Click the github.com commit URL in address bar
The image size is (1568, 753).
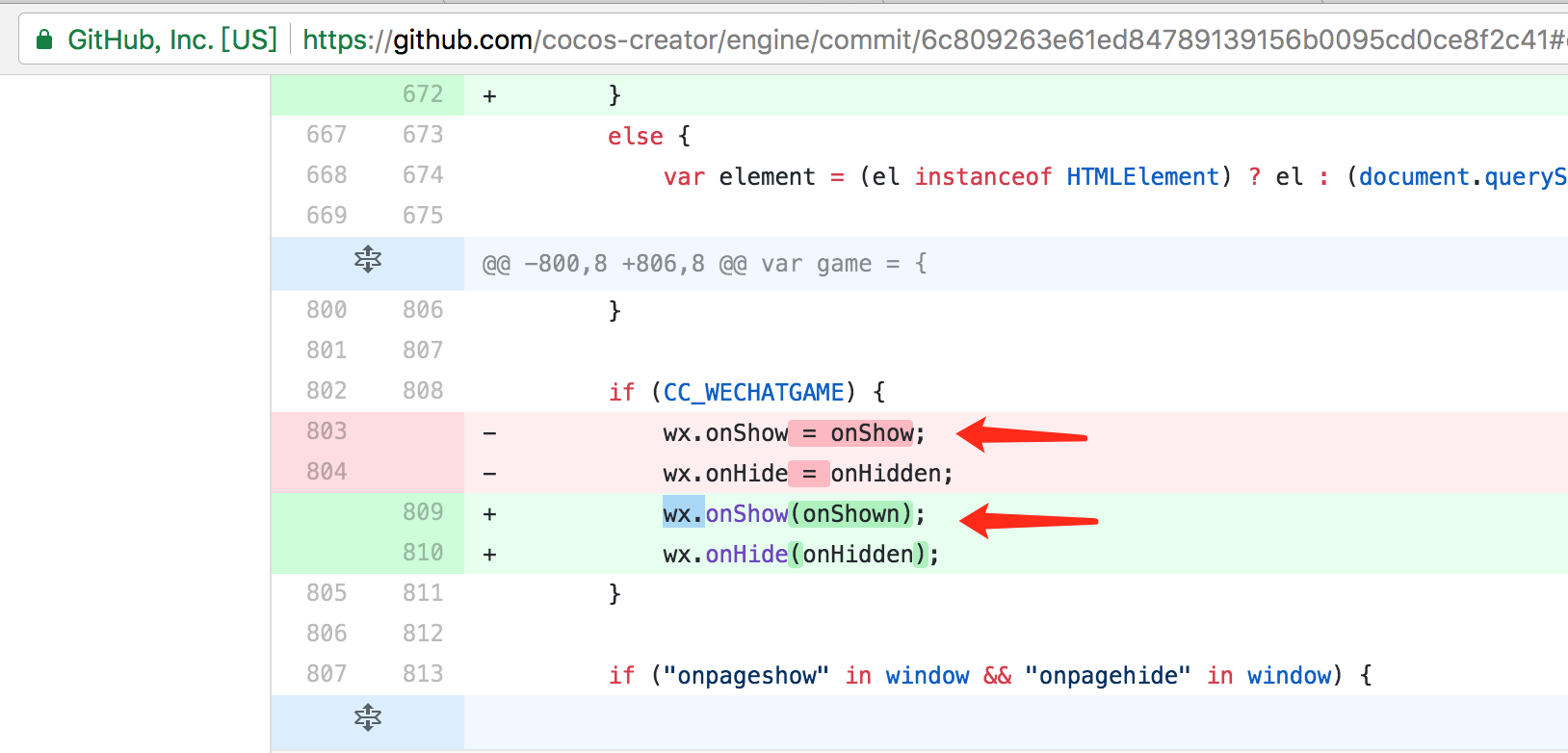925,39
